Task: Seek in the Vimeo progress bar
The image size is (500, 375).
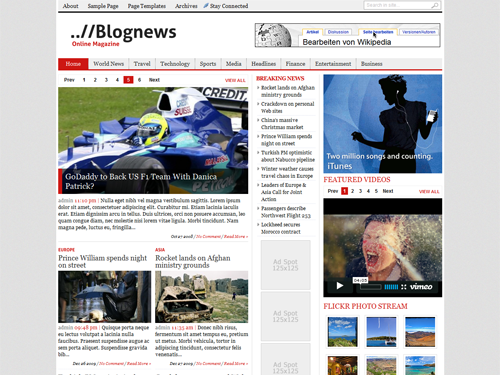Action: coord(370,287)
